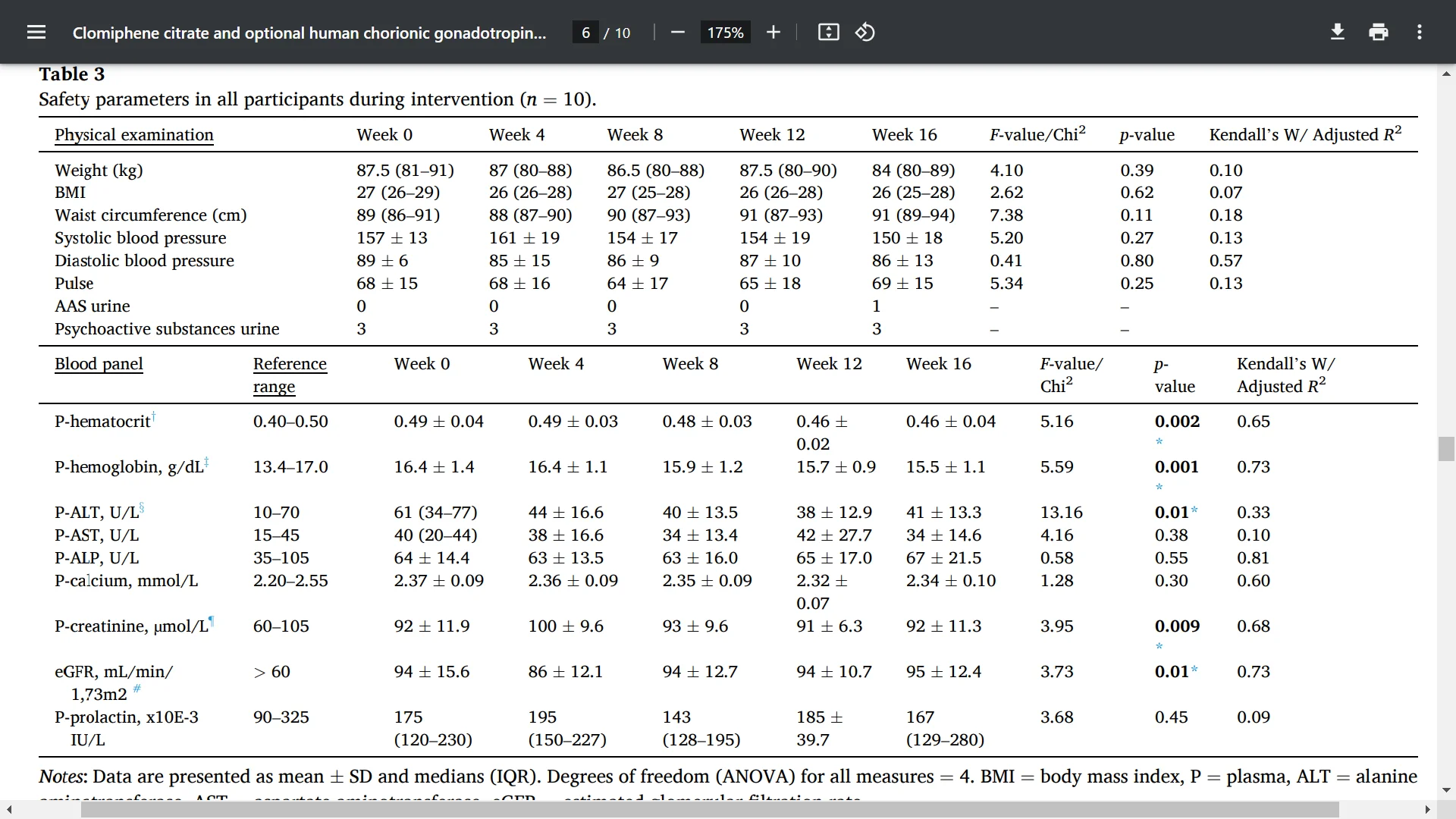This screenshot has height=819, width=1456.
Task: Click prolactin Week 0 value '175'
Action: coord(408,717)
